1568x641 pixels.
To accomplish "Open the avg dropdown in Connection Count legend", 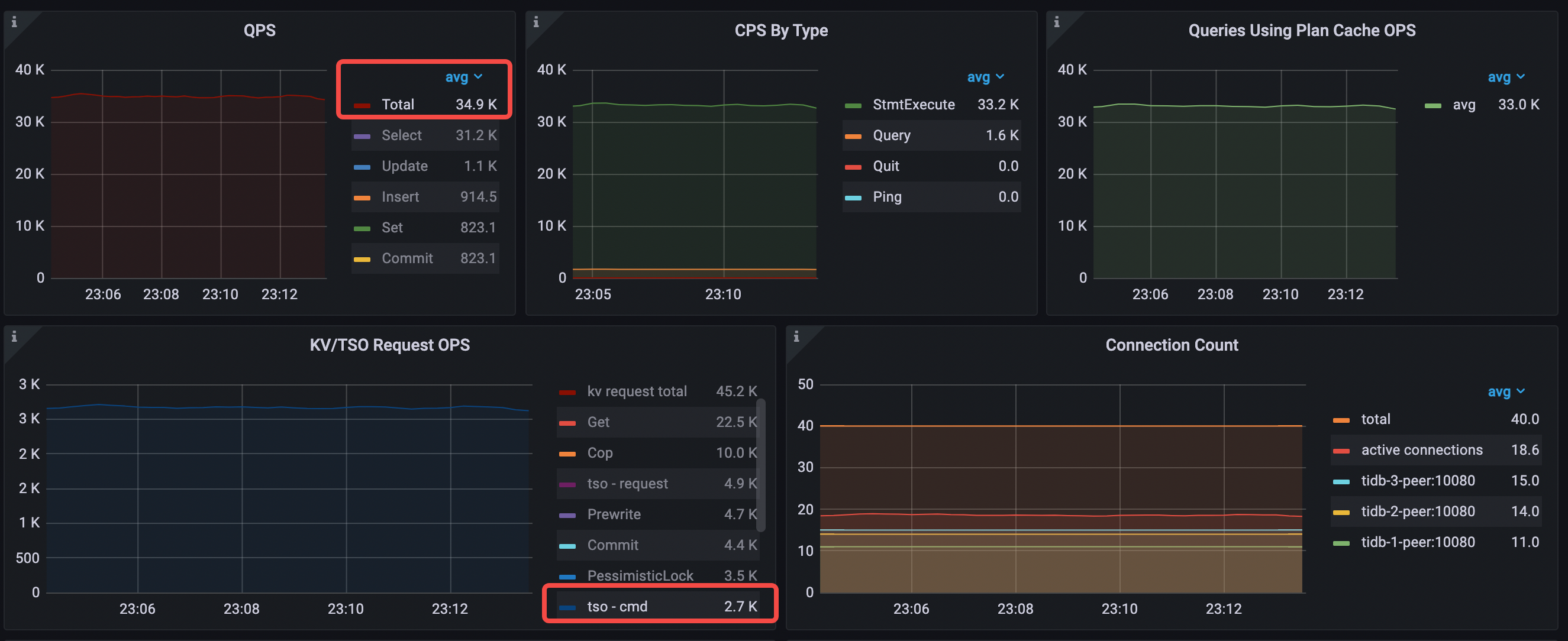I will [1505, 391].
